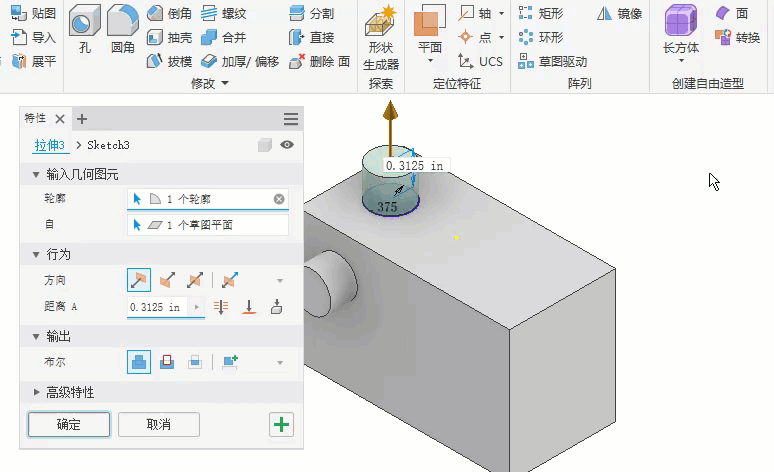Select the asymmetric extrude direction
Image resolution: width=774 pixels, height=472 pixels.
coord(230,280)
